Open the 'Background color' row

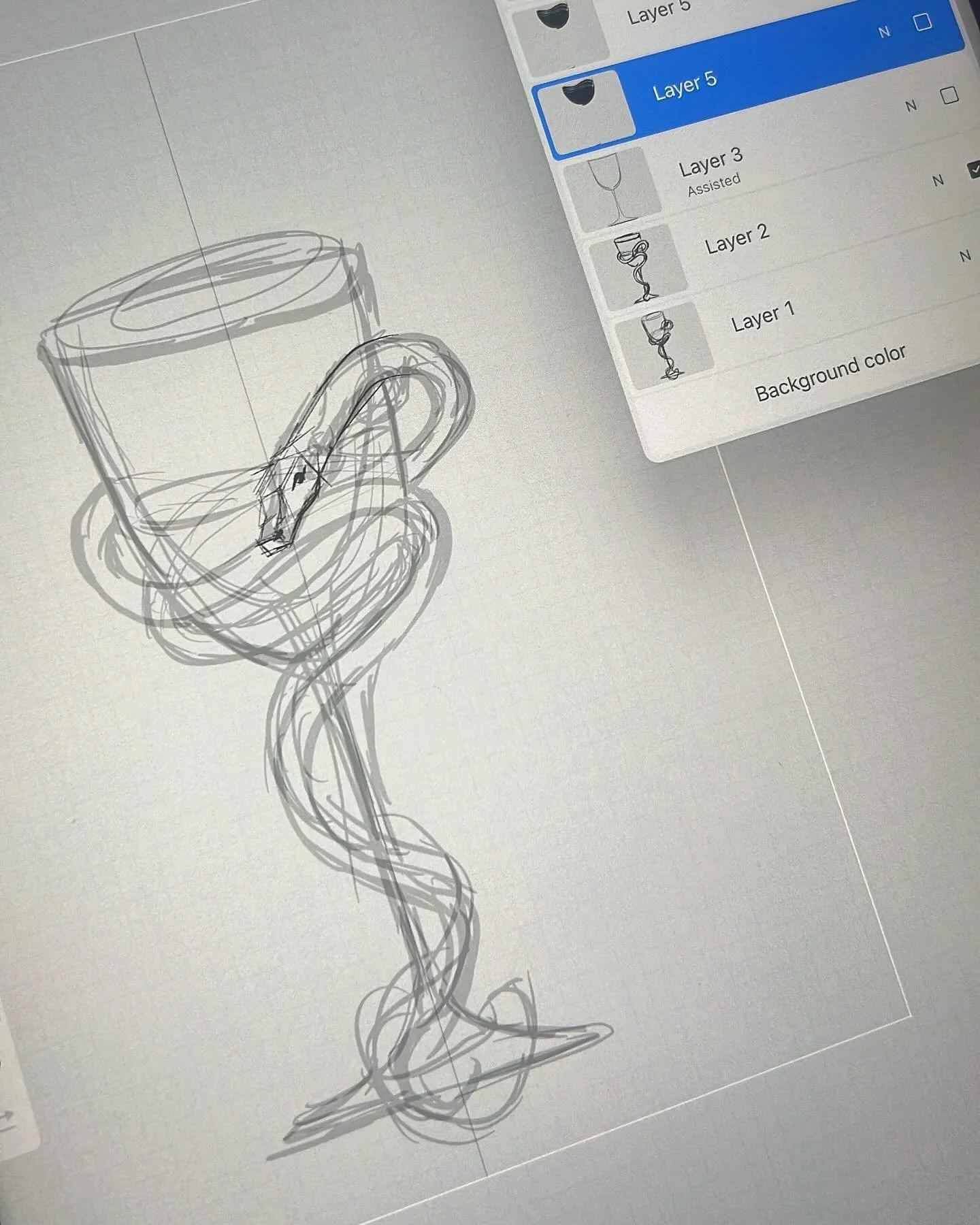click(830, 372)
